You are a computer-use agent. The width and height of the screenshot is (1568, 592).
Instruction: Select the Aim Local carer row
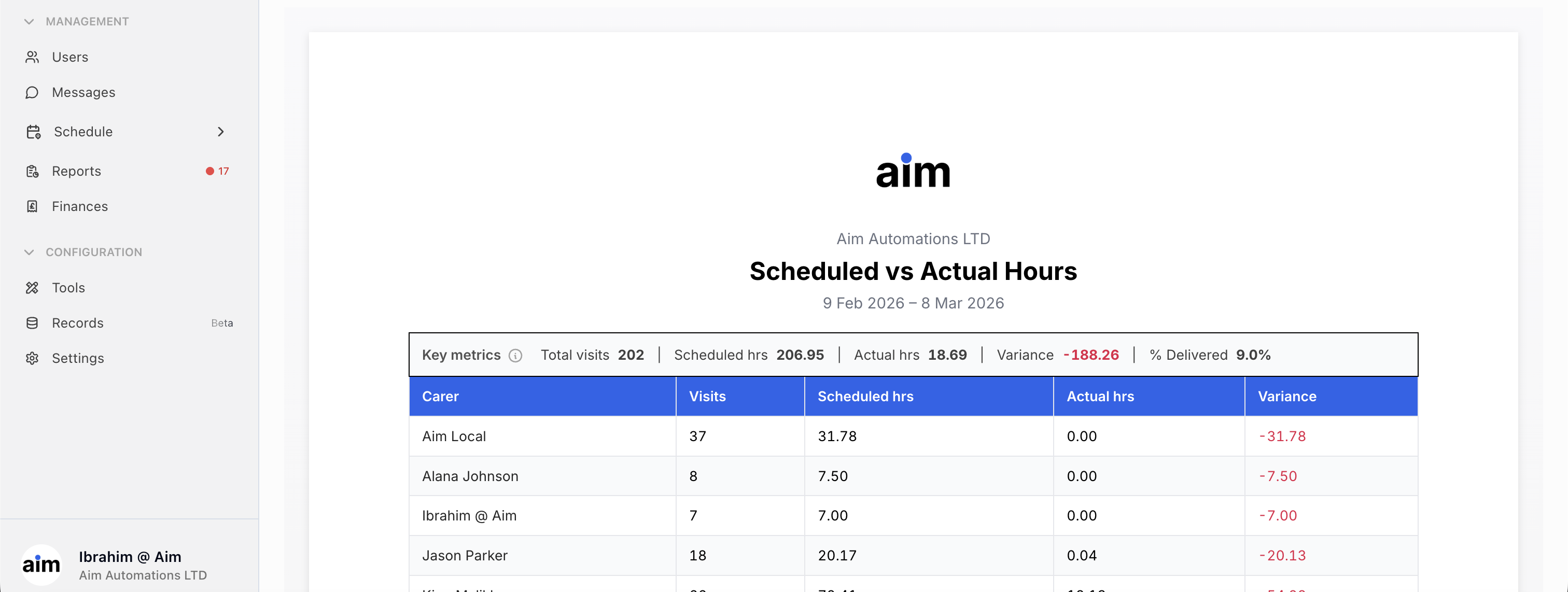pos(454,436)
